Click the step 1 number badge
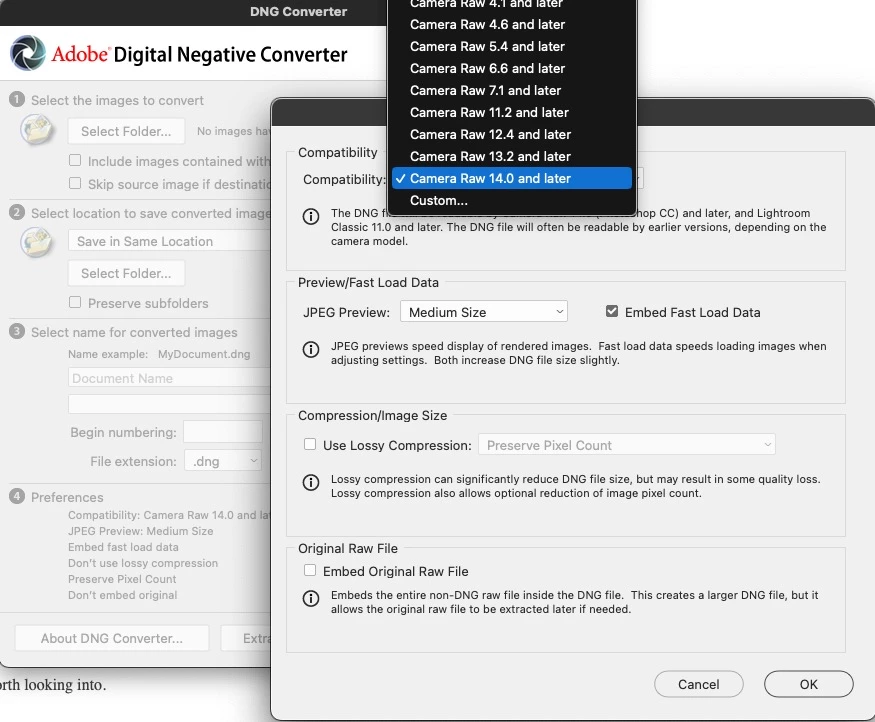The width and height of the screenshot is (875, 722). click(x=17, y=99)
